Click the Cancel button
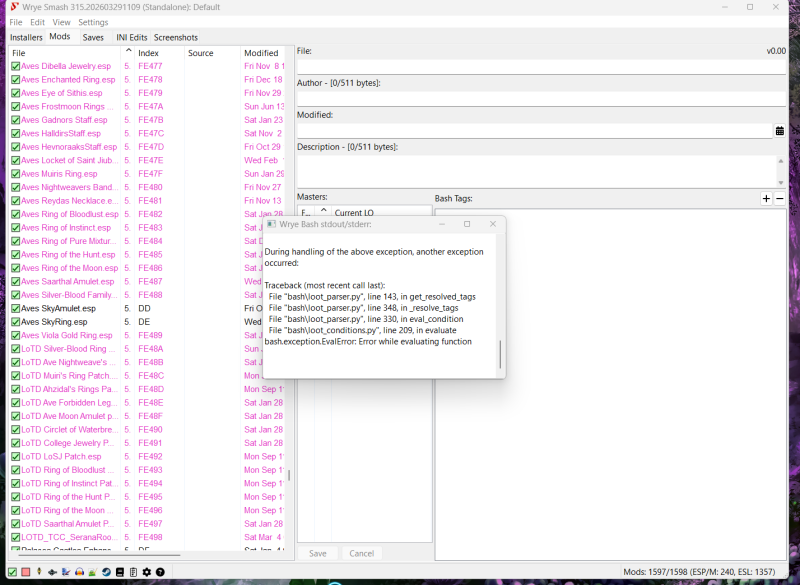800x585 pixels. [361, 553]
